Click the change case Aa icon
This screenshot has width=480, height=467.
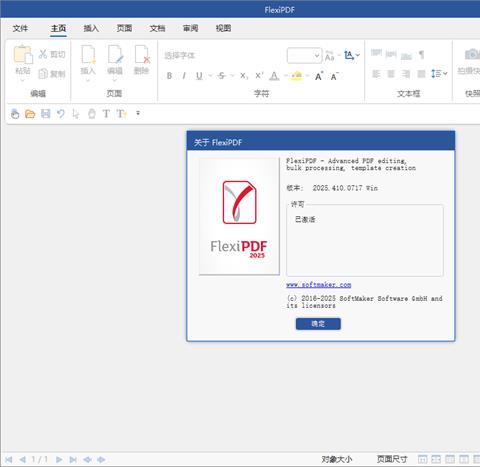click(329, 56)
